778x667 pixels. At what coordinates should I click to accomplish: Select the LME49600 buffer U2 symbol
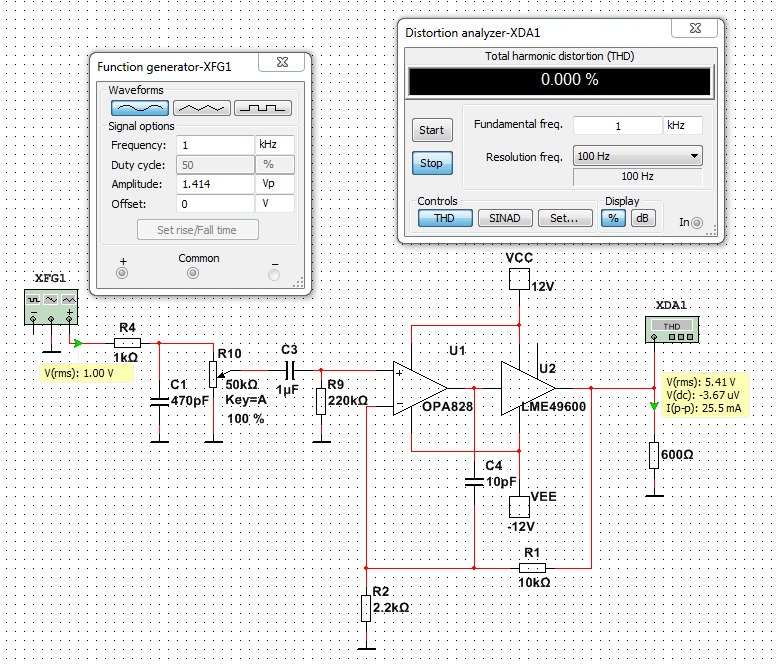tap(528, 389)
